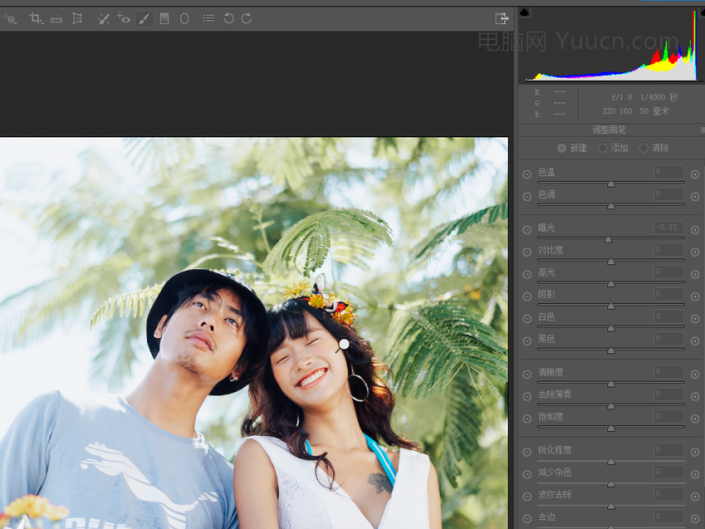
Task: Increase 曝光 with plus button
Action: click(695, 229)
